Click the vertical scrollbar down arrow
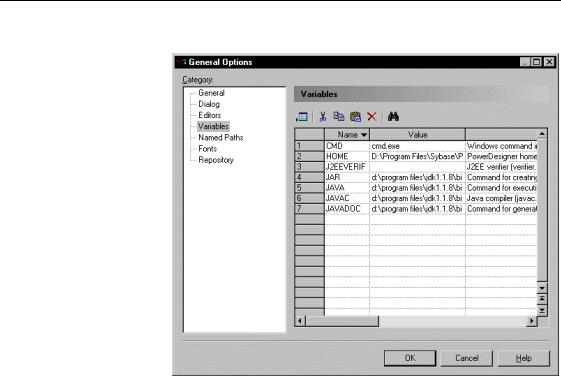Viewport: 561px width, 376px height. pos(542,288)
